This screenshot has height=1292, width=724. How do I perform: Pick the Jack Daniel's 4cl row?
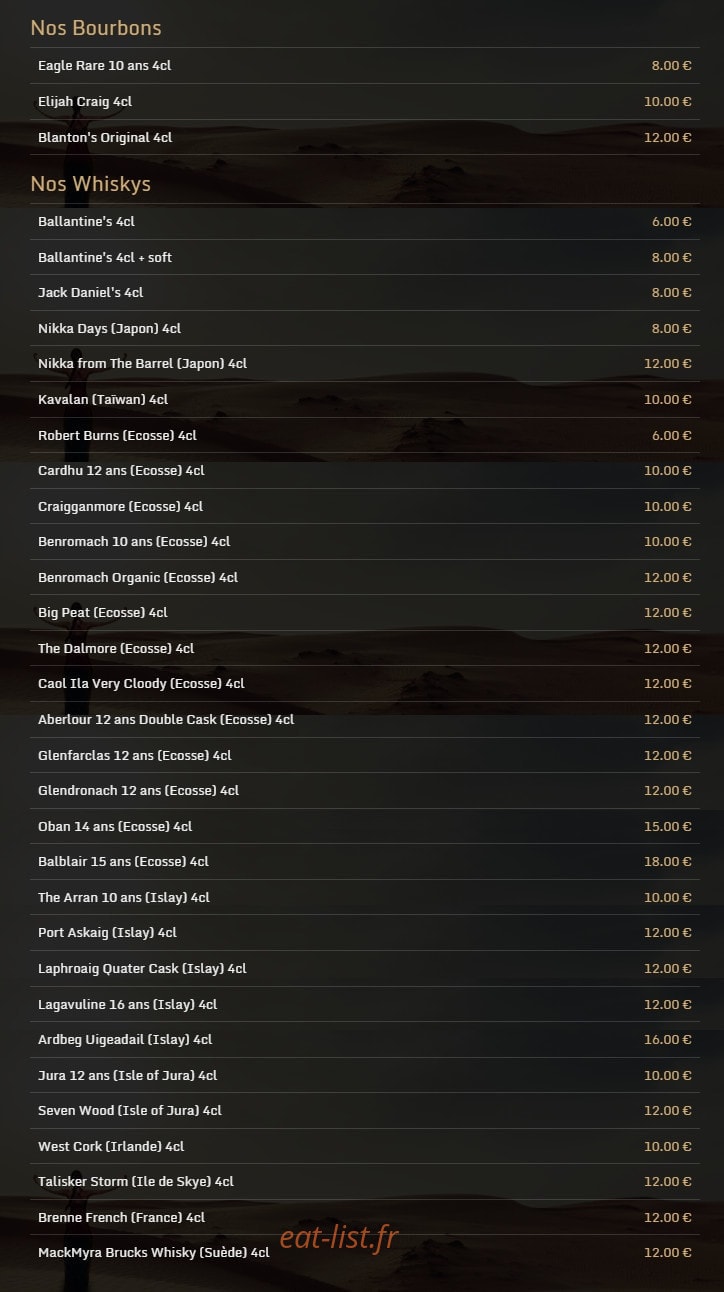pyautogui.click(x=365, y=293)
